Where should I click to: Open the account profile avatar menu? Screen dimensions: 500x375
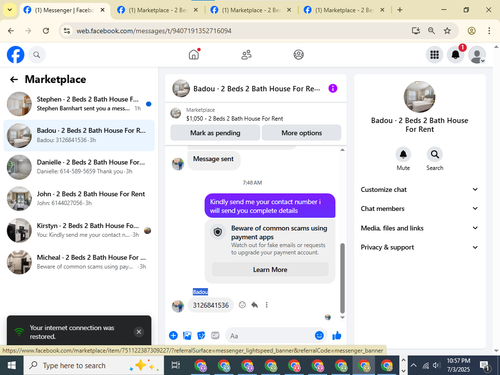click(477, 55)
